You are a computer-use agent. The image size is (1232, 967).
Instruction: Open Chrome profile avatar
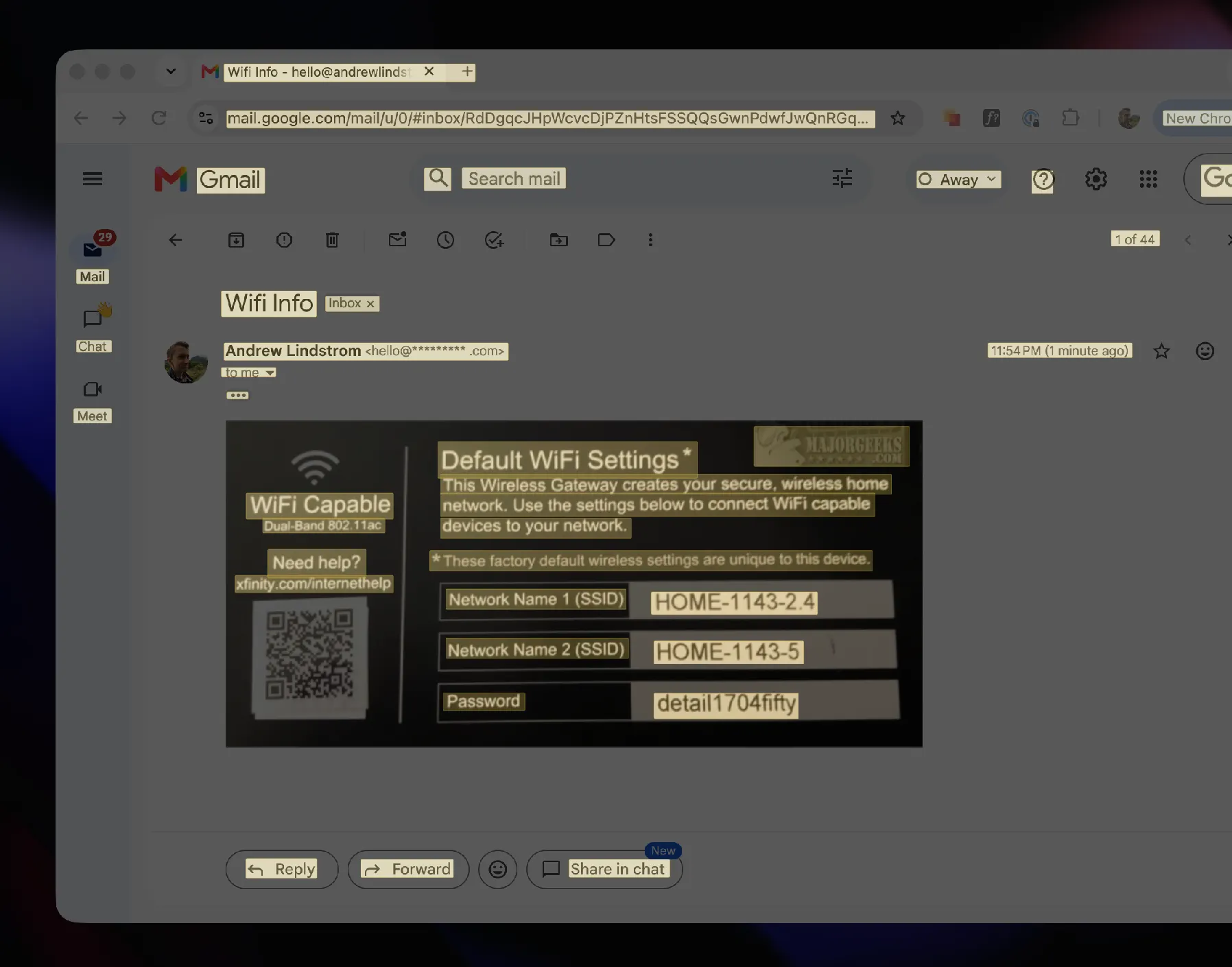click(x=1128, y=118)
